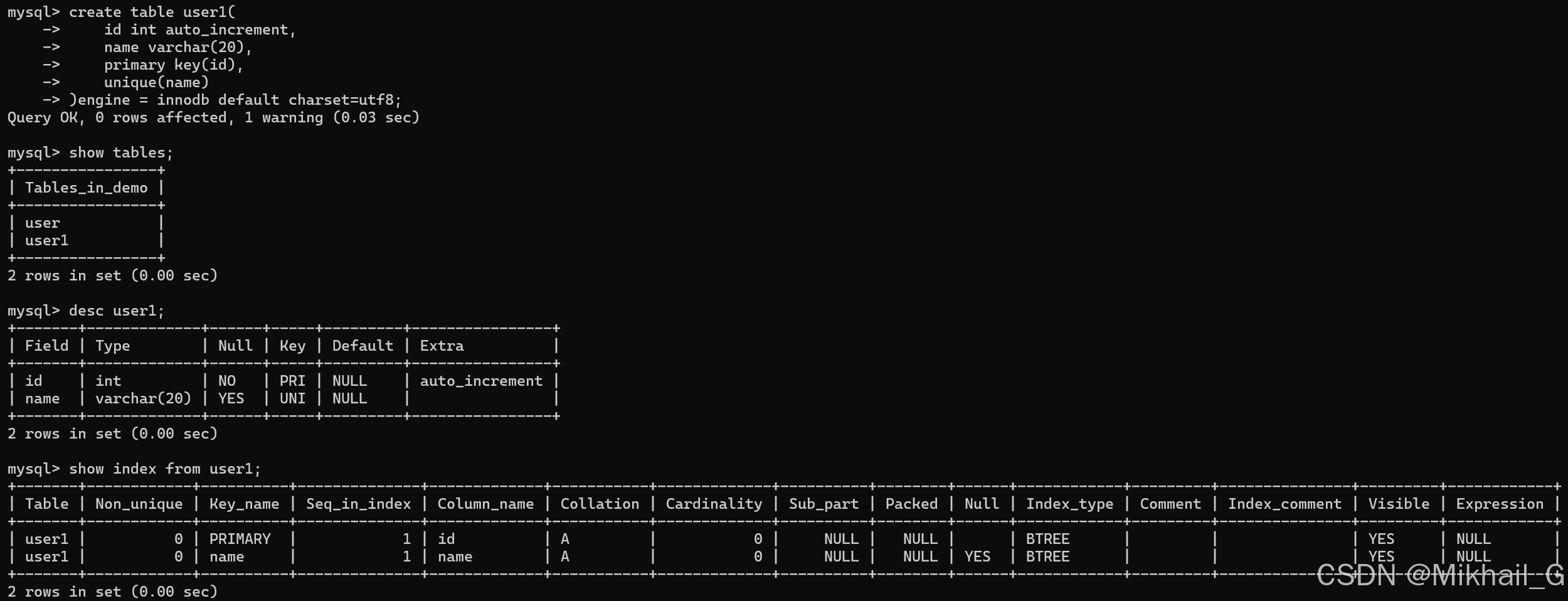
Task: Click the 'unique(name)' line in create statement
Action: pos(156,82)
